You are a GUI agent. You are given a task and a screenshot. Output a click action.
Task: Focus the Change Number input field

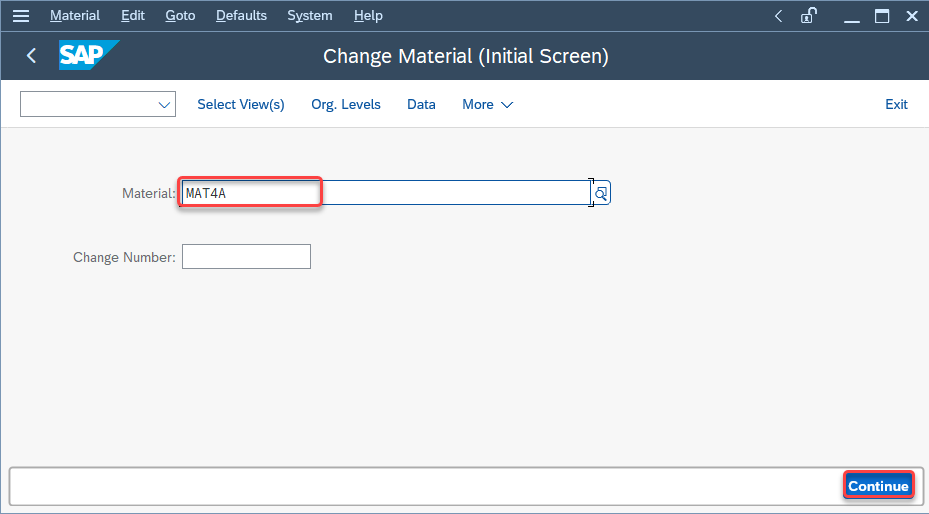tap(246, 257)
